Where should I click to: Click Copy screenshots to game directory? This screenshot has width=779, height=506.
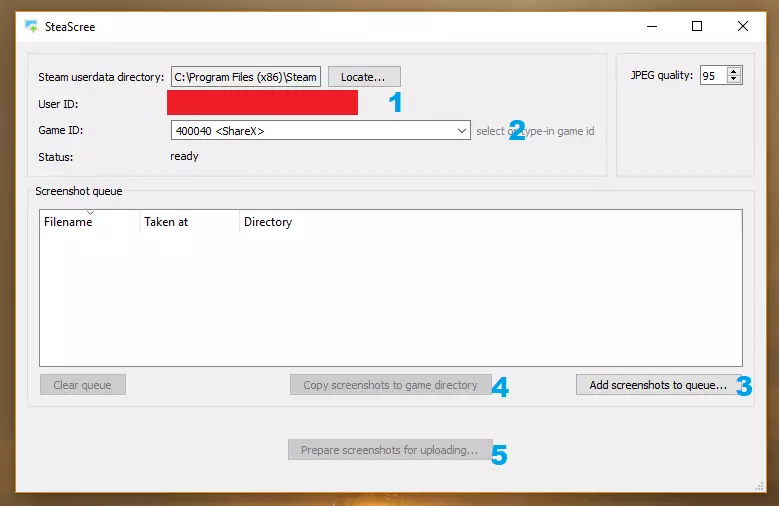click(390, 385)
